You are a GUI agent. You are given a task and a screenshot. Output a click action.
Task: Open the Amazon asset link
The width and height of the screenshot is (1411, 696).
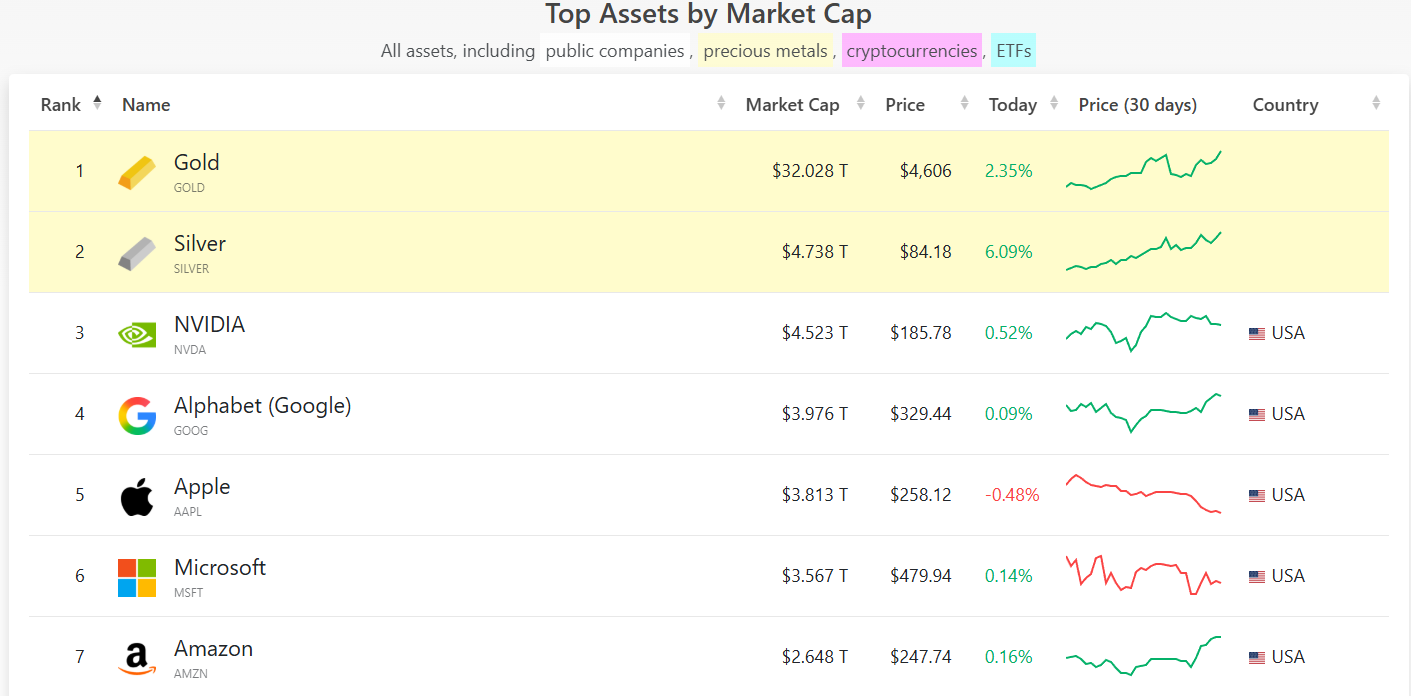pos(213,648)
